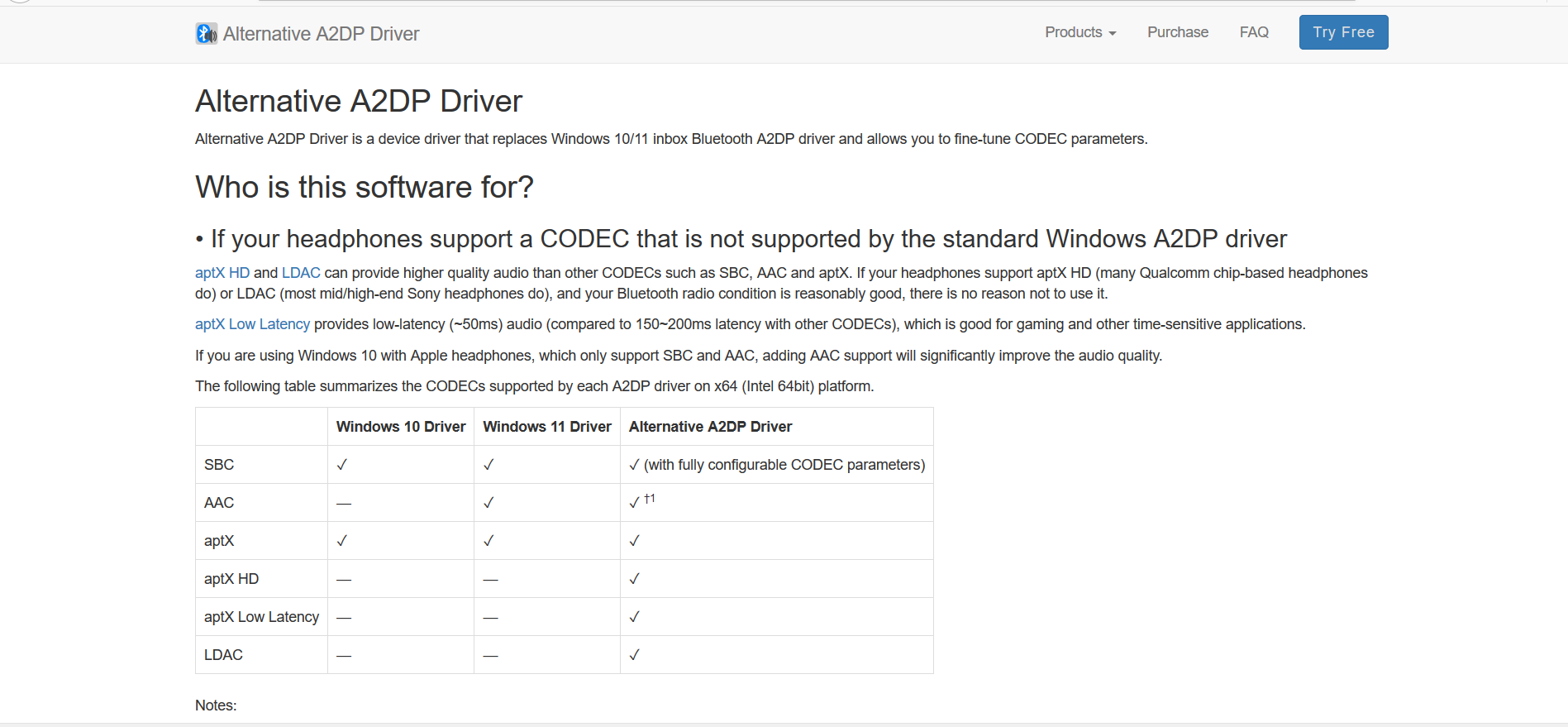Follow the aptX HD link
The width and height of the screenshot is (1568, 727).
222,273
